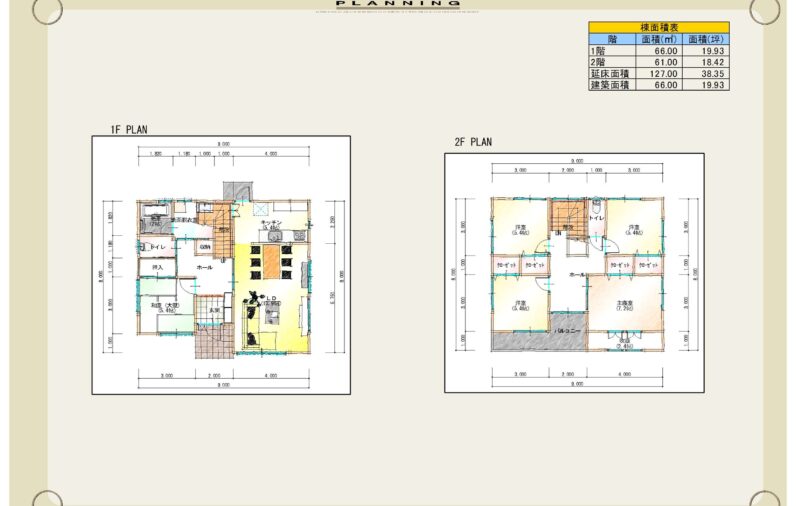Open the 1F floor plan drawing

click(221, 265)
